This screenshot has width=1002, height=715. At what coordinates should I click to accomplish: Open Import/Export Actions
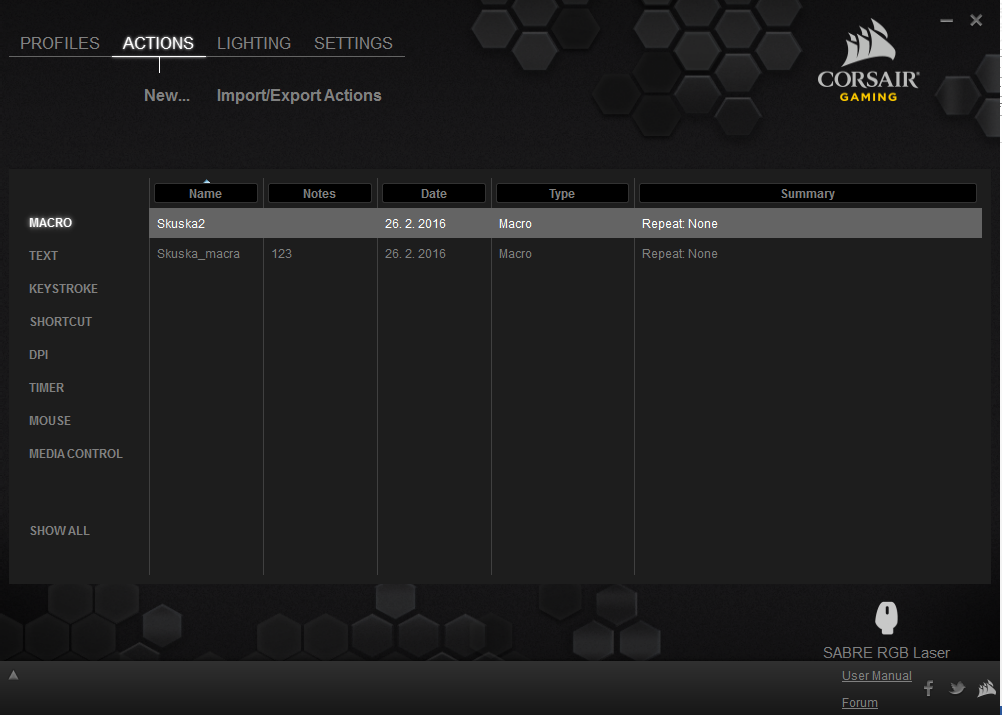(x=299, y=96)
